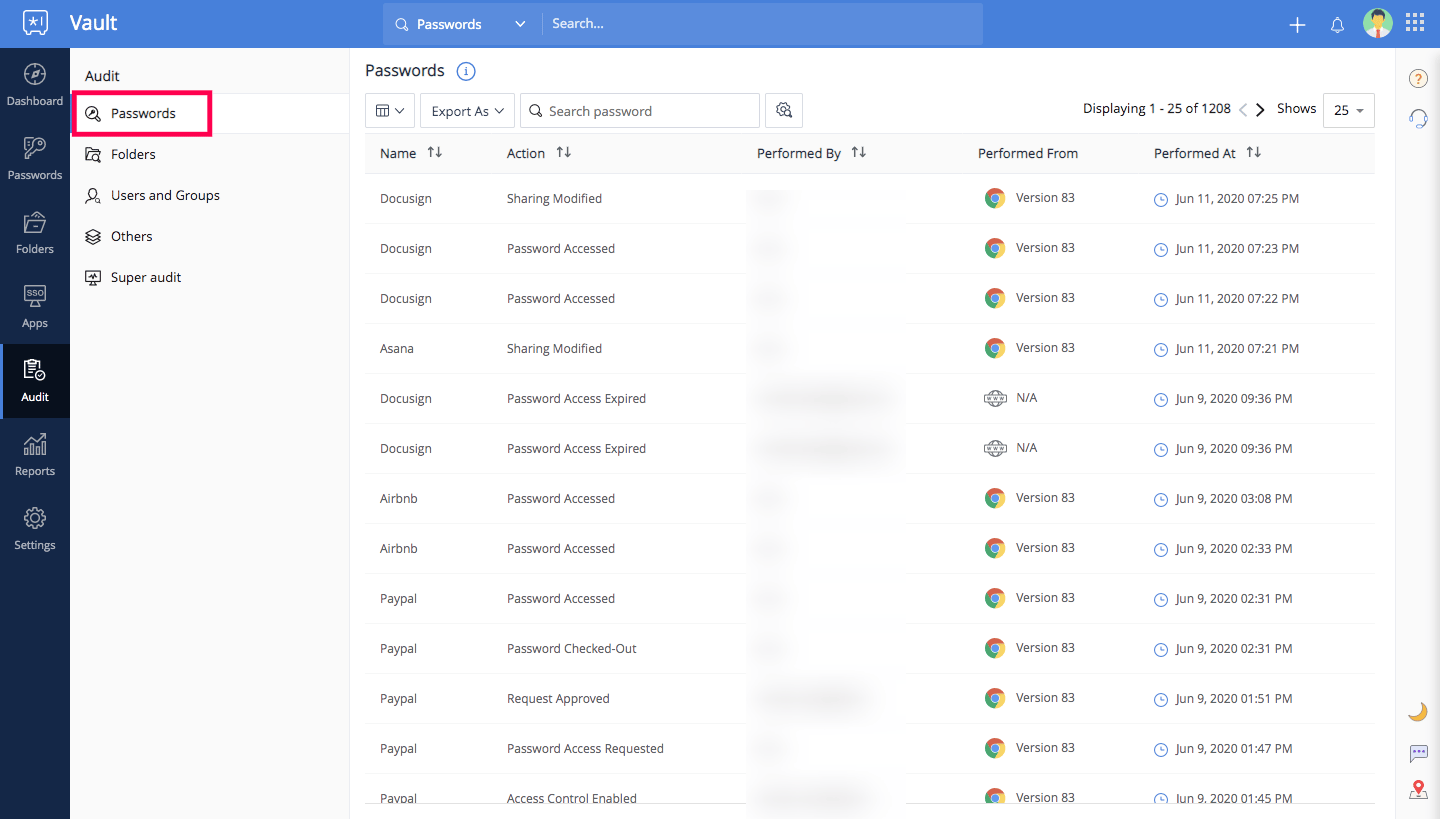Toggle dark mode with the moon icon
1440x819 pixels.
pos(1417,710)
